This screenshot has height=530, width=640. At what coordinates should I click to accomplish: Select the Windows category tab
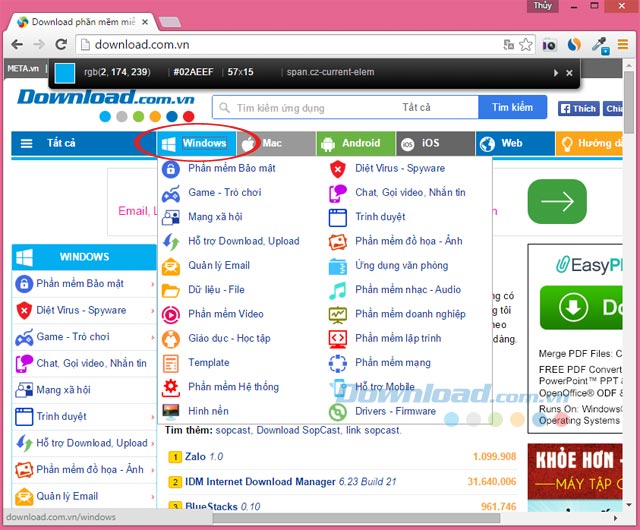196,143
